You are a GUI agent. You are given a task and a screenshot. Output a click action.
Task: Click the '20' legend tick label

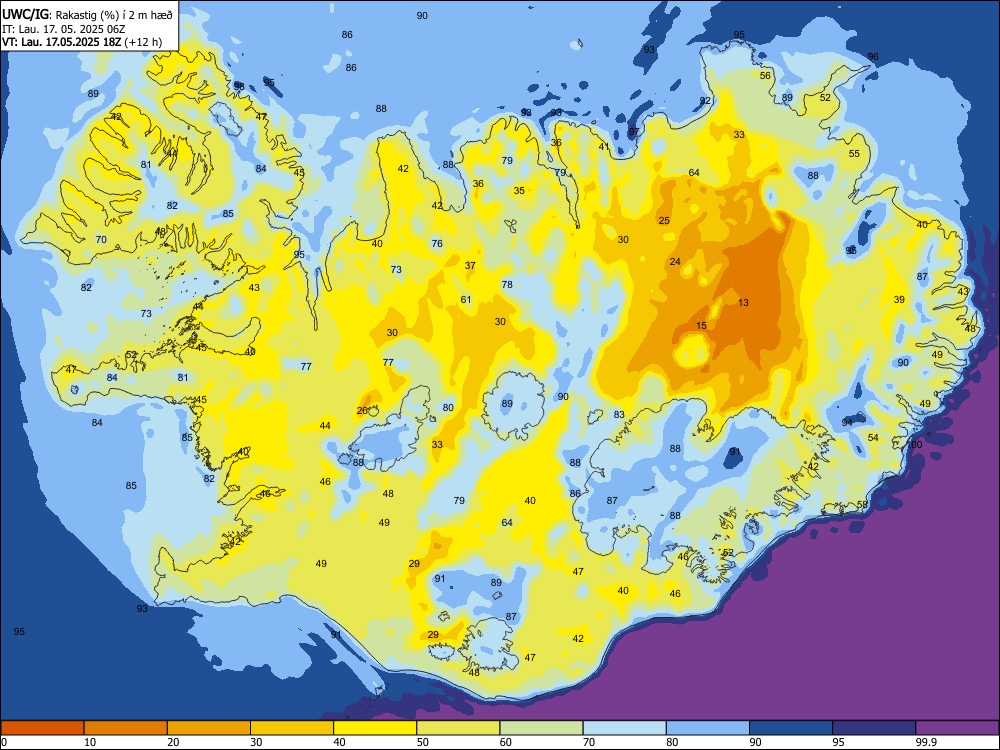pos(173,742)
